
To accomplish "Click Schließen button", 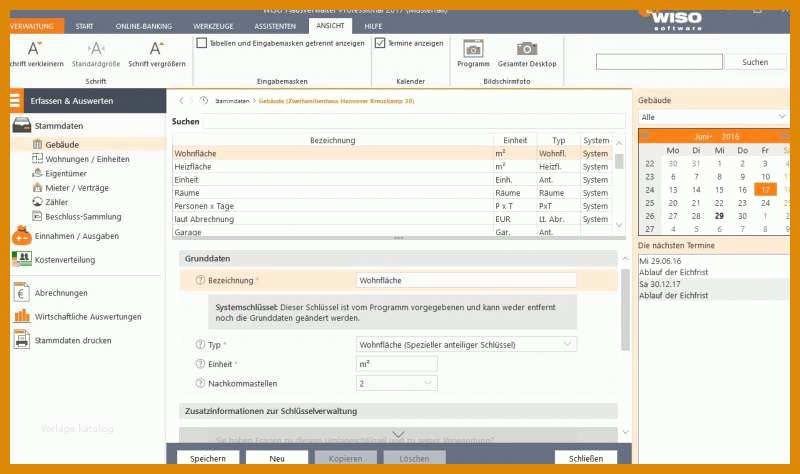I will coord(586,458).
